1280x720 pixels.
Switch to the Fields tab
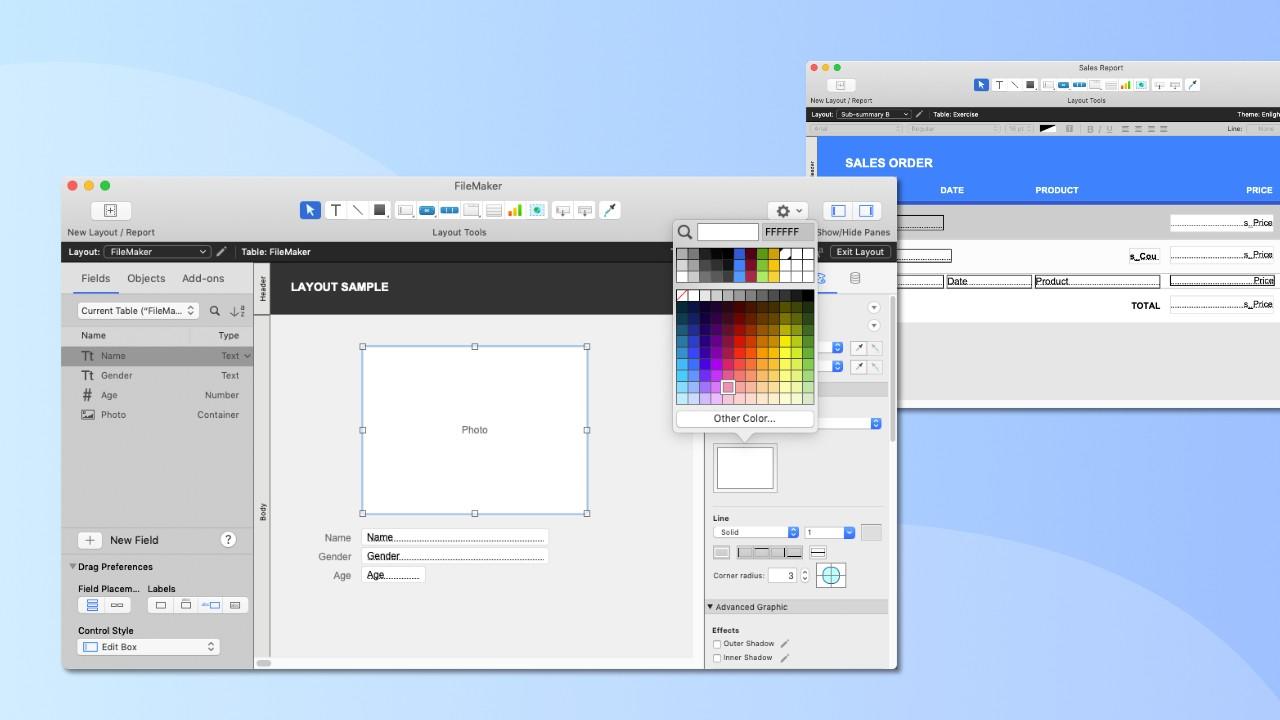[96, 278]
